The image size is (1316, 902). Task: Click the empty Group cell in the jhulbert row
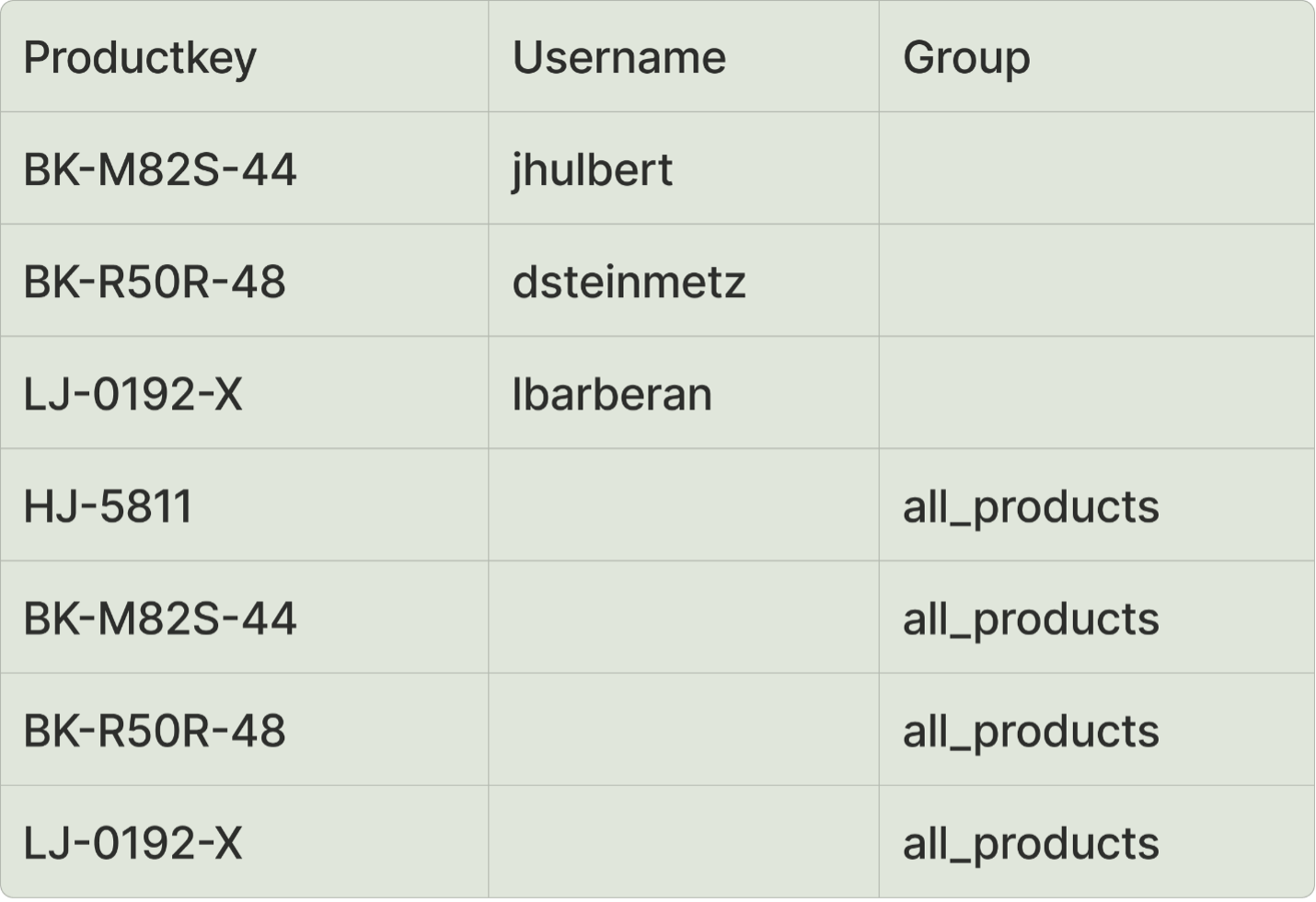pos(1097,169)
